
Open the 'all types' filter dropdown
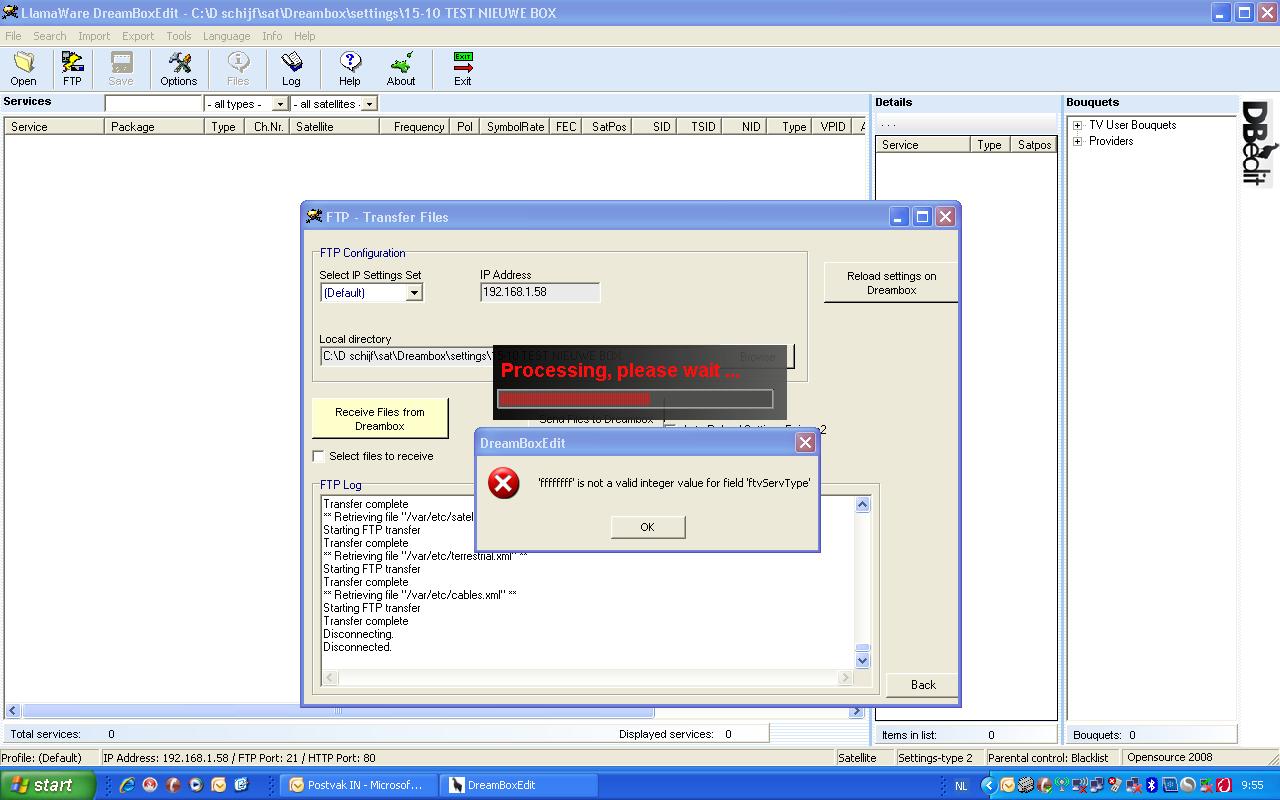(280, 104)
